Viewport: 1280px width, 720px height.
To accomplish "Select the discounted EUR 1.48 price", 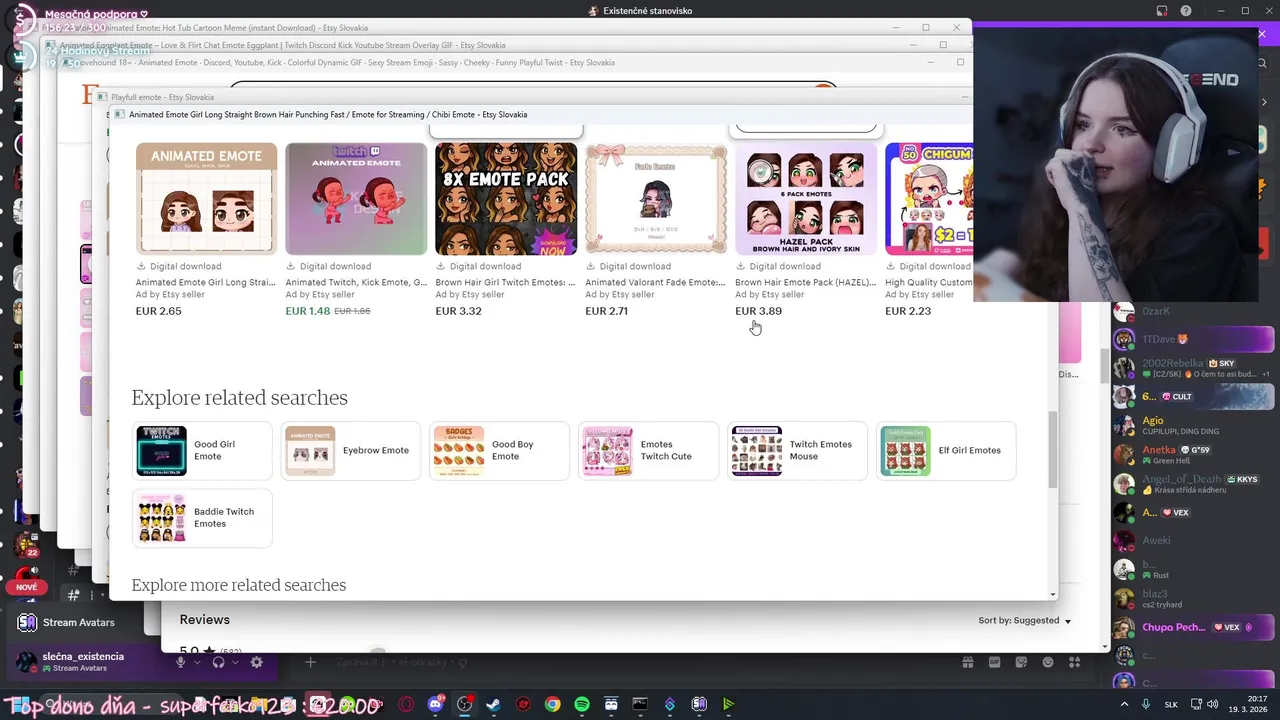I will click(x=307, y=311).
